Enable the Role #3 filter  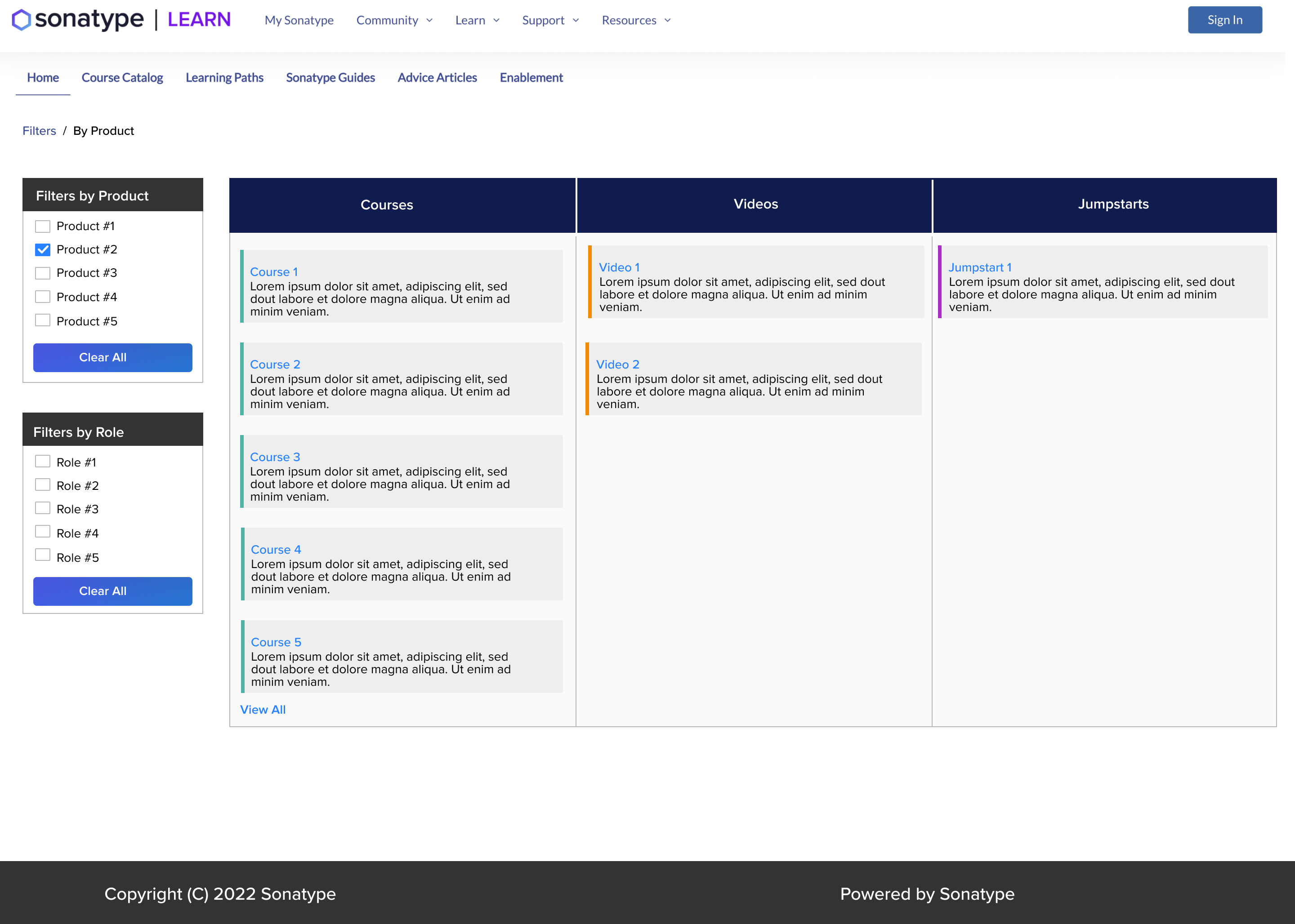click(x=43, y=508)
